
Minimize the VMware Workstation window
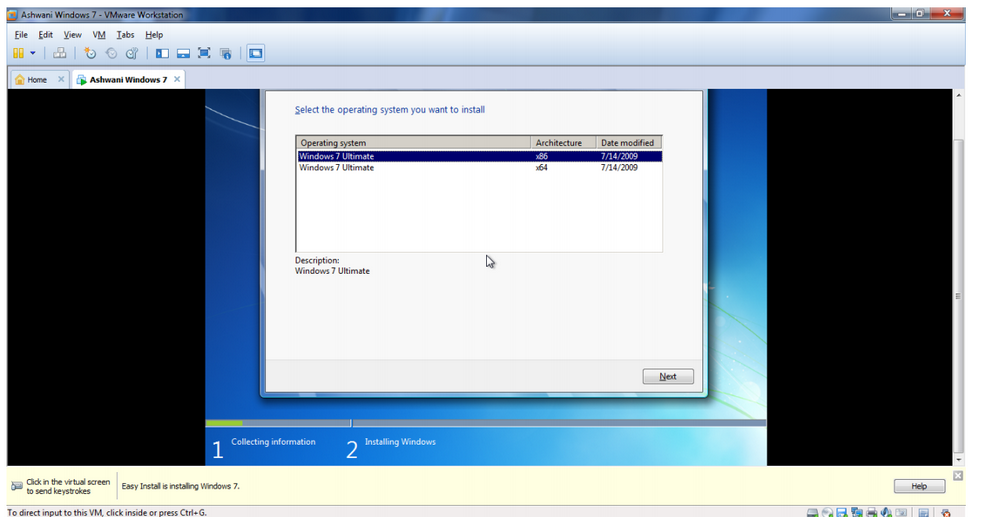[902, 13]
